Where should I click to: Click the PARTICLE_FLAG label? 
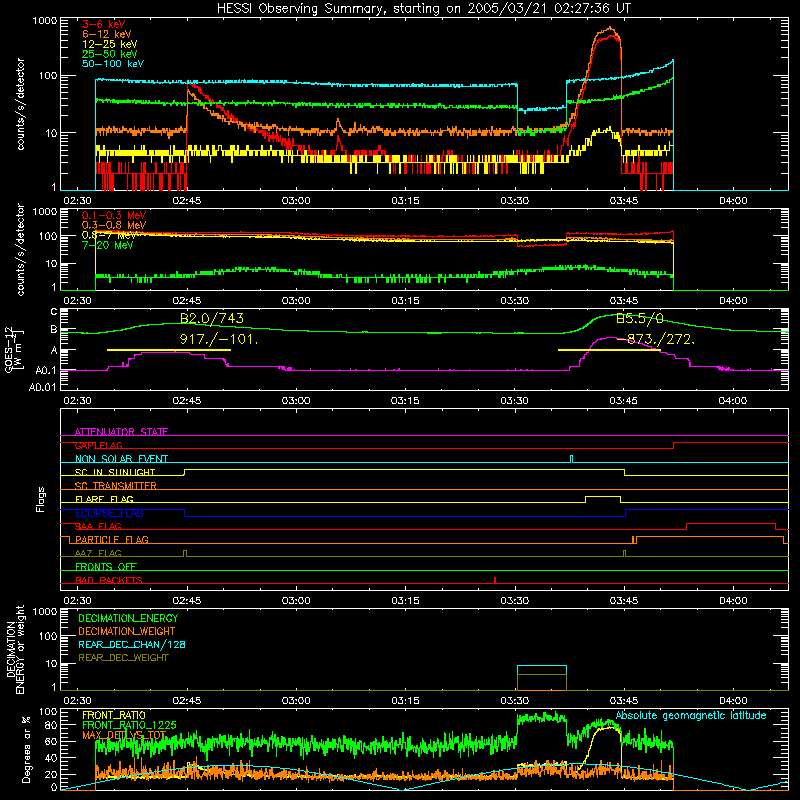point(112,540)
